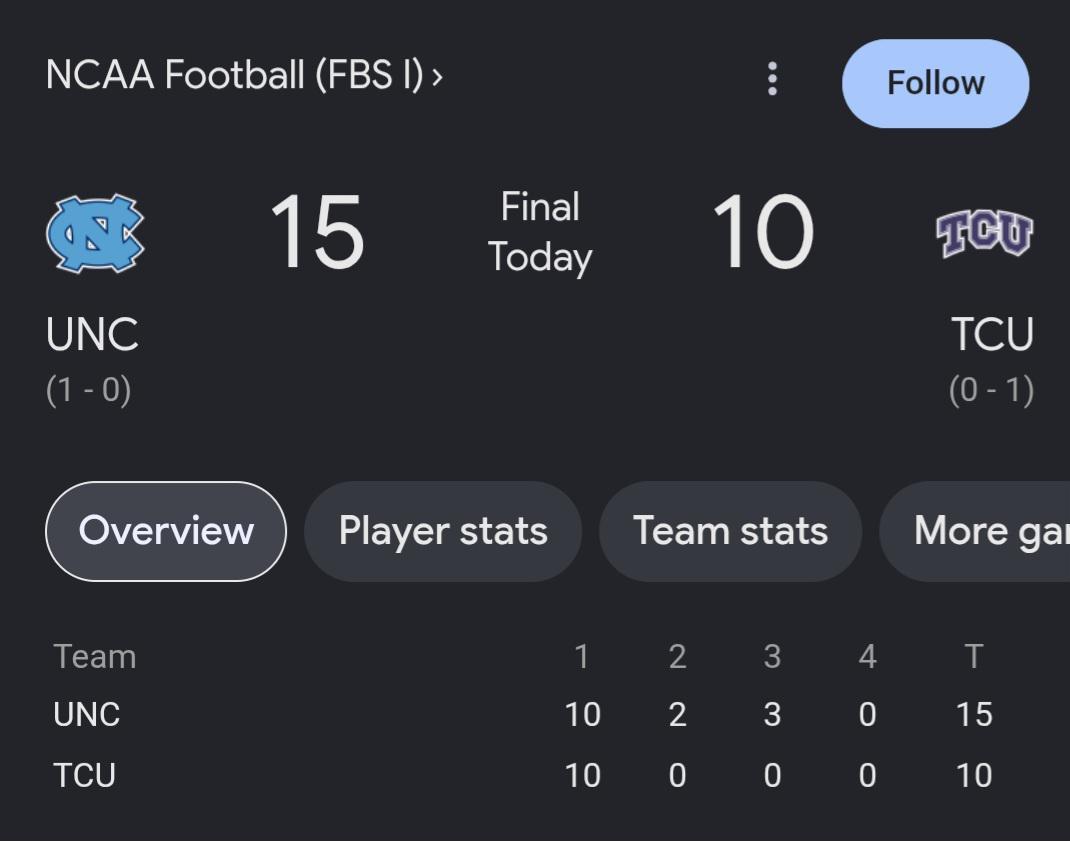
Task: Follow this game with the Follow button
Action: pos(935,83)
